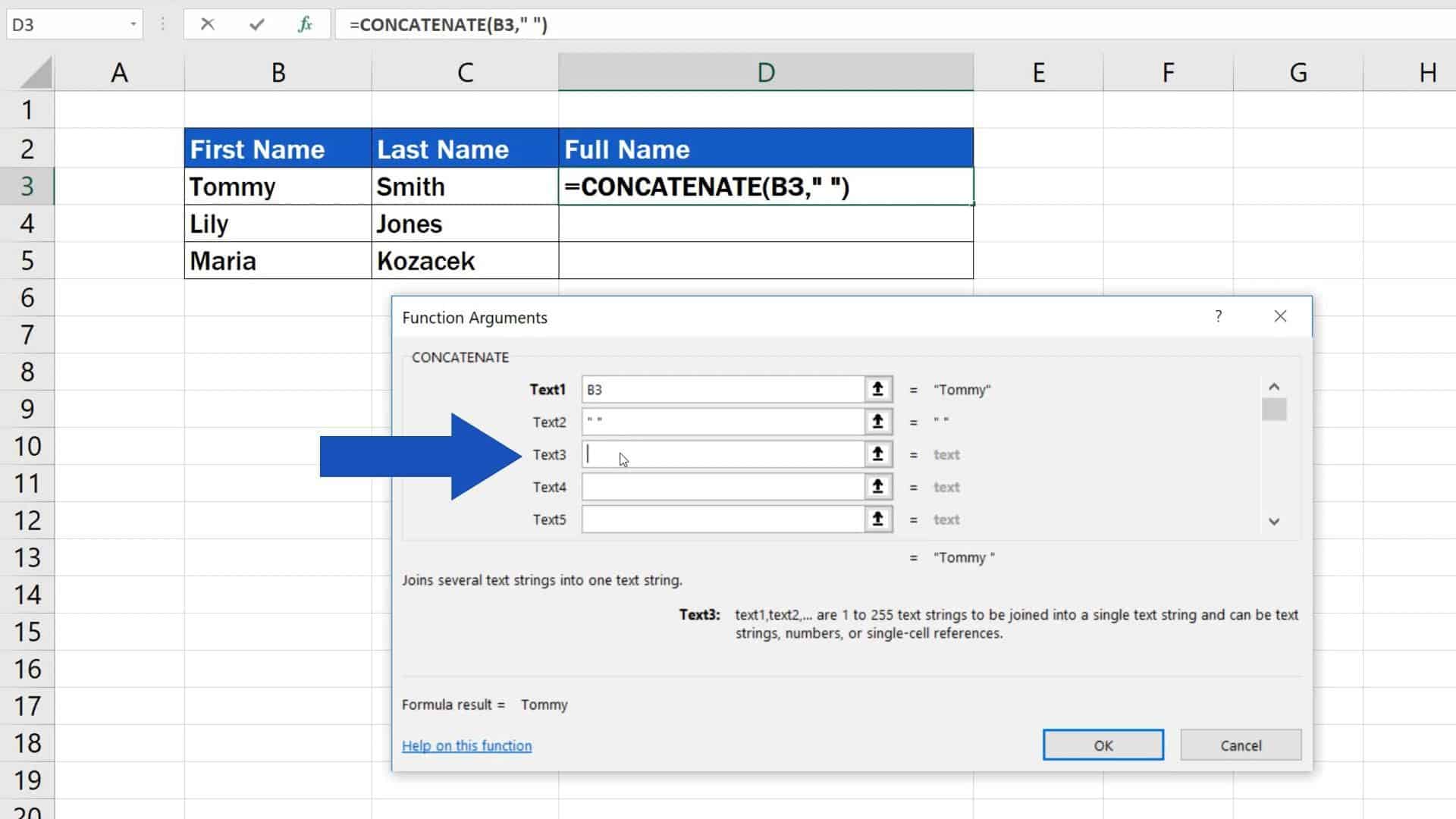Click the collapse dialog arrow next to Text3

tap(877, 454)
